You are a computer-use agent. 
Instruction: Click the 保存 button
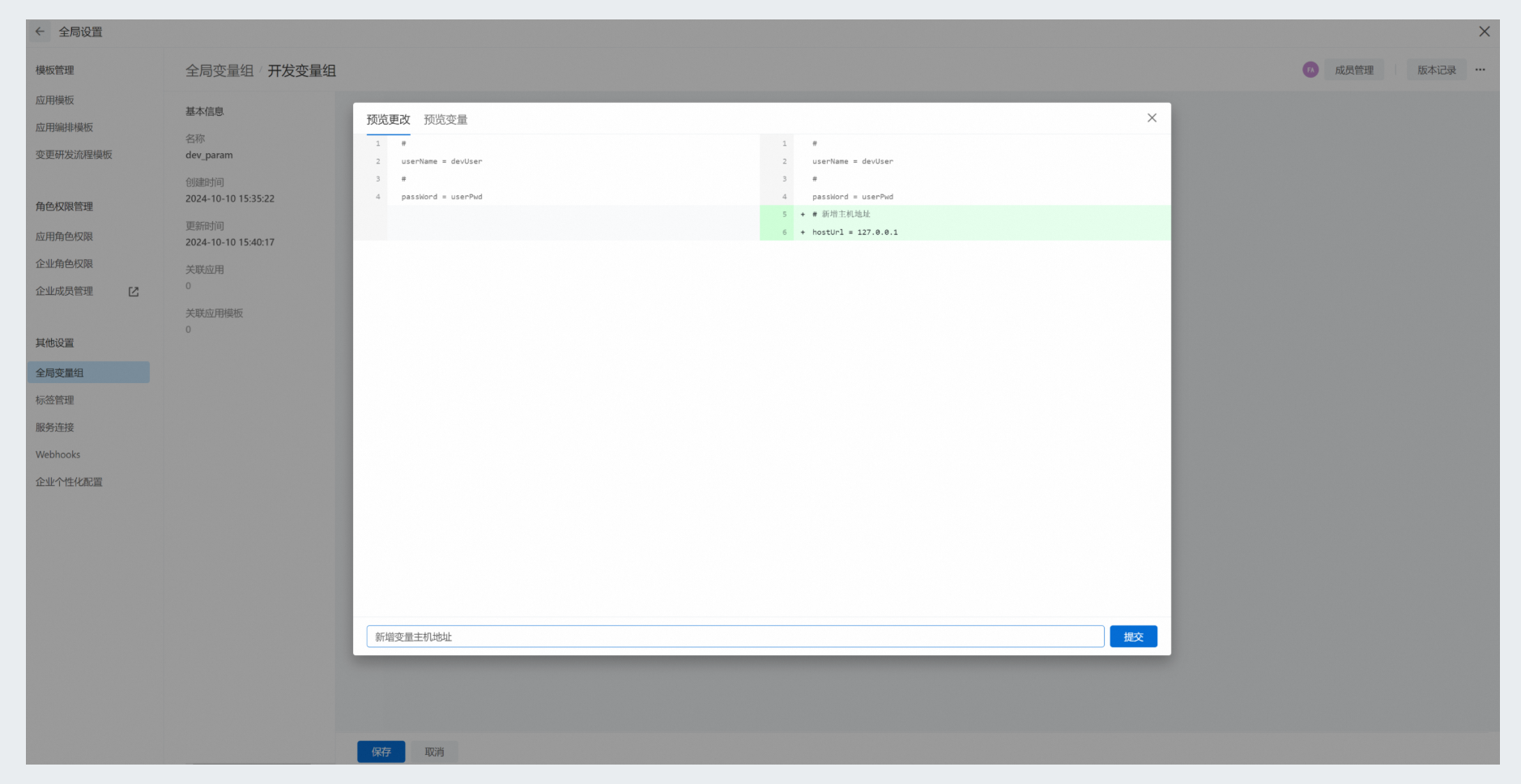[381, 752]
